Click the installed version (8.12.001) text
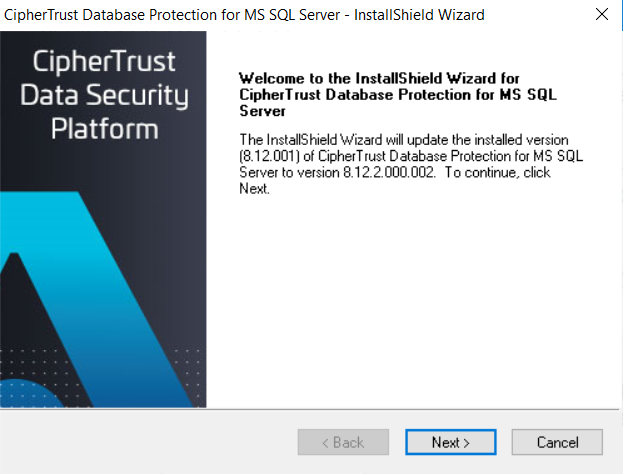623x476 pixels. click(269, 156)
